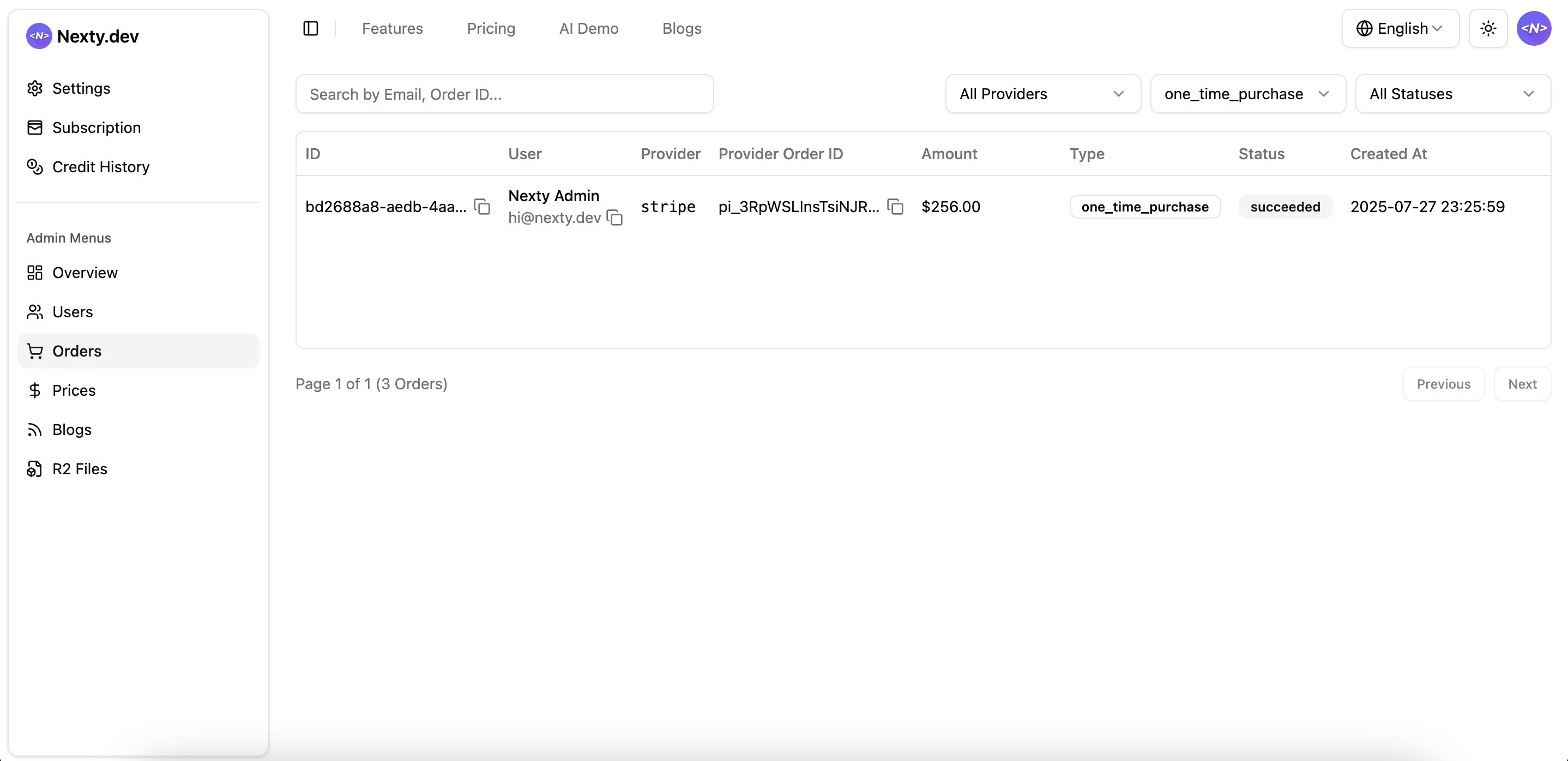Copy the order ID bd2688a8
The width and height of the screenshot is (1568, 761).
482,207
